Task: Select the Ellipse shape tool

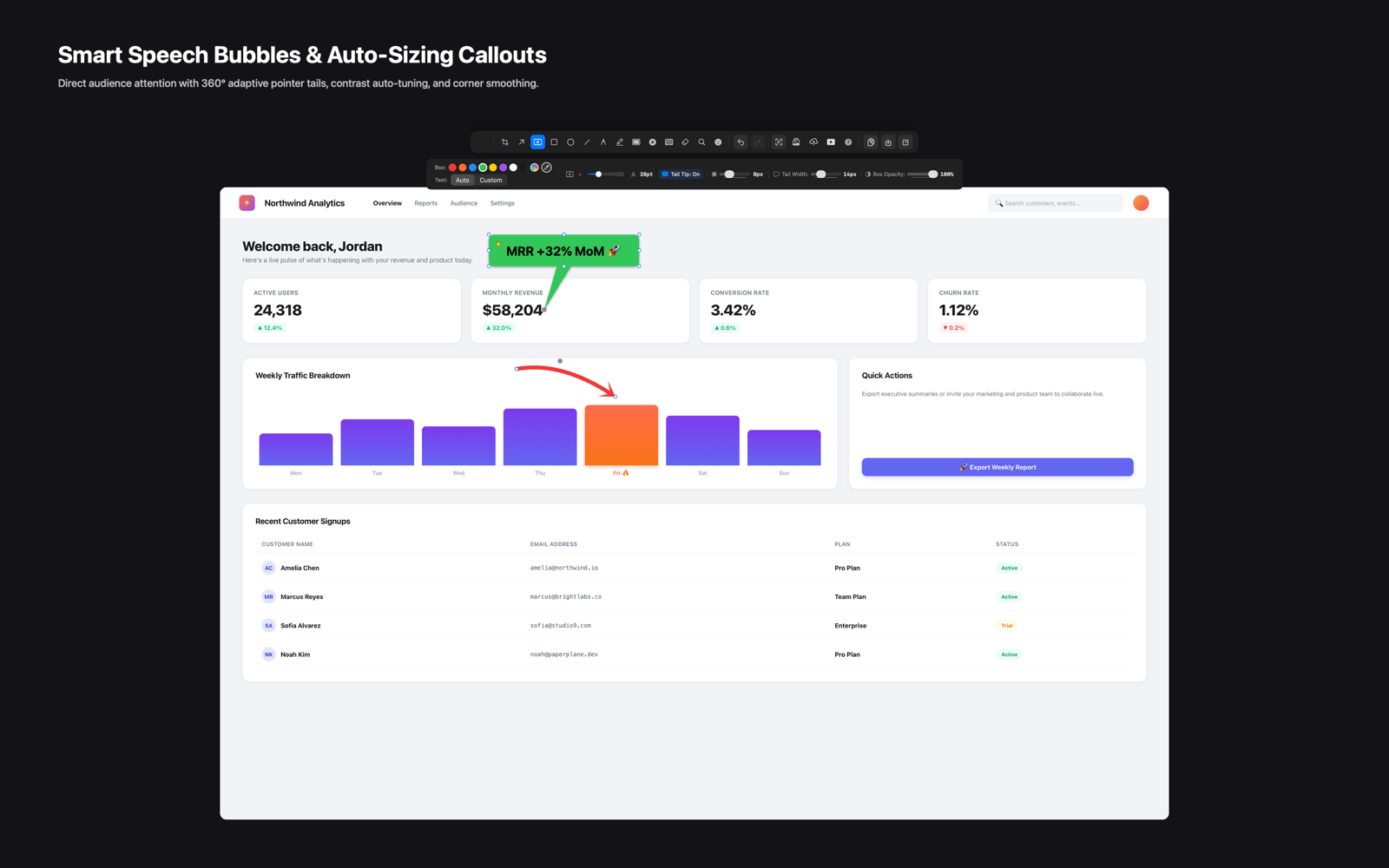Action: pos(570,142)
